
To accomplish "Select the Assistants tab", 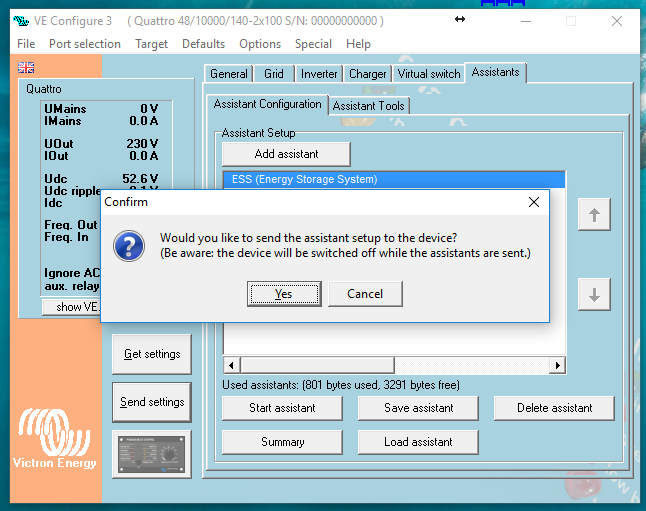I will point(495,72).
